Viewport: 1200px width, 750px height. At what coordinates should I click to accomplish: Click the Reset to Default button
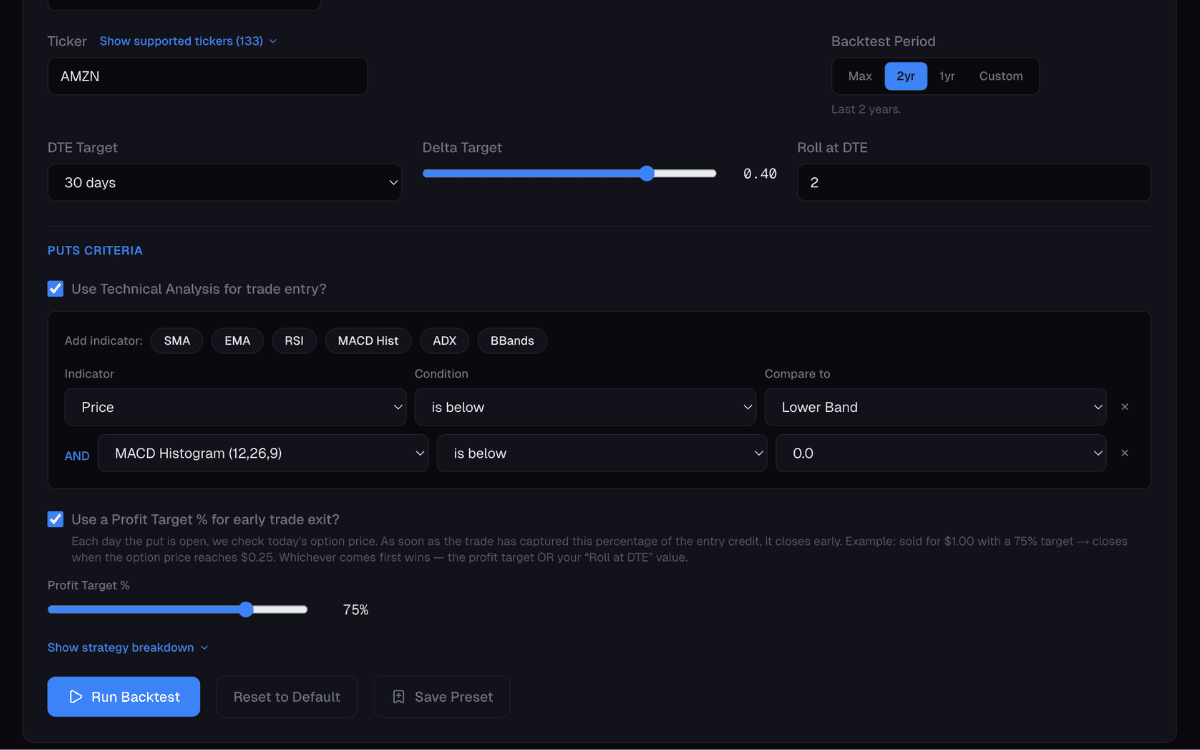pos(287,697)
